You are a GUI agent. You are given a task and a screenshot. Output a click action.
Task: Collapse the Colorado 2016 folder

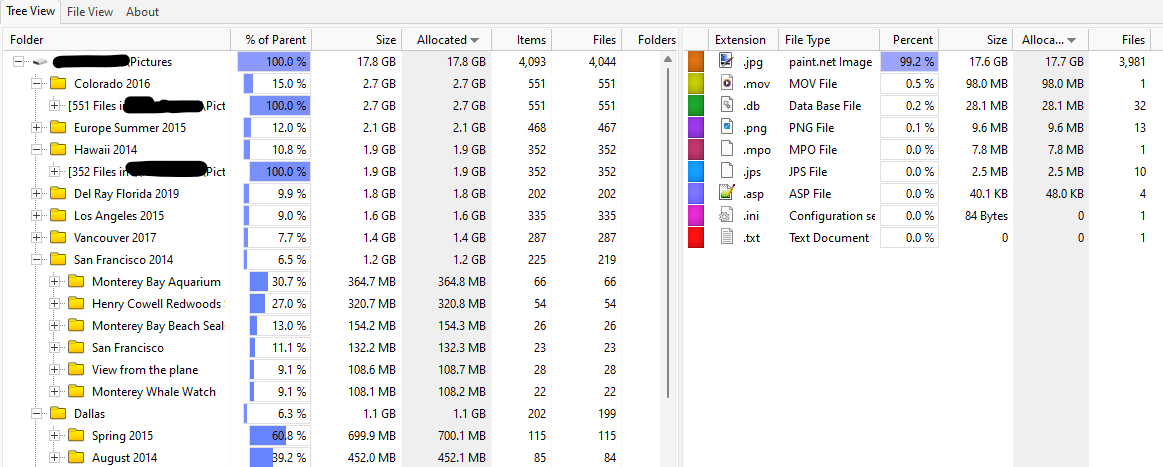point(36,84)
